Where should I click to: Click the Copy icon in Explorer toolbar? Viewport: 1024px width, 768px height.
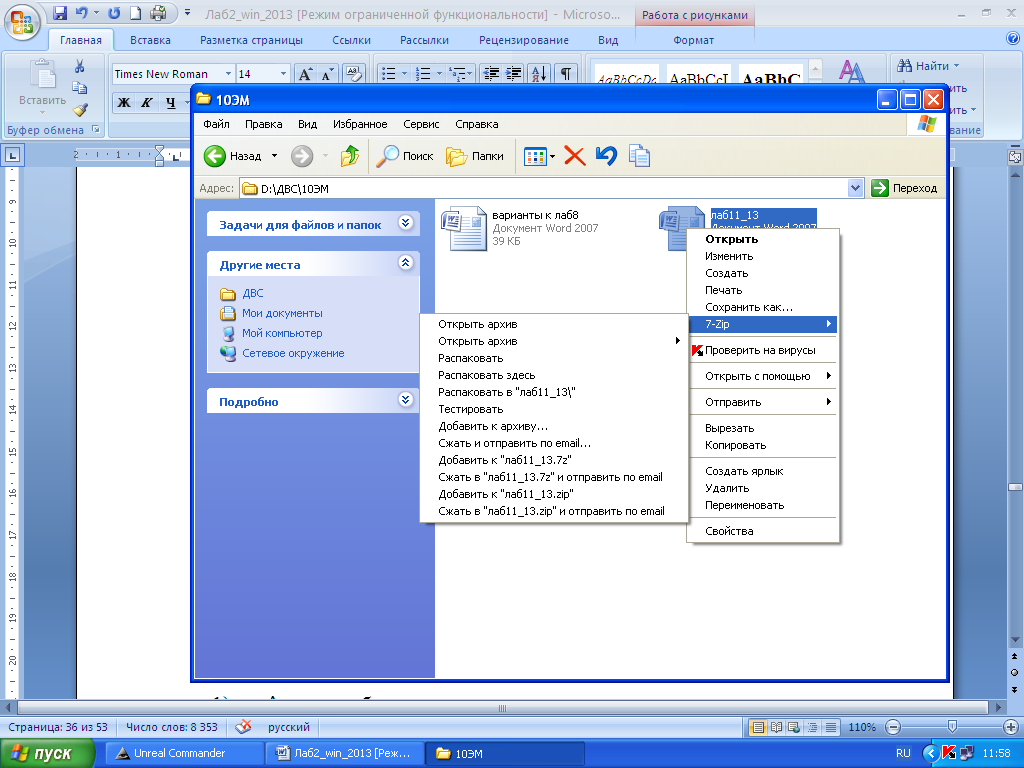(x=639, y=156)
